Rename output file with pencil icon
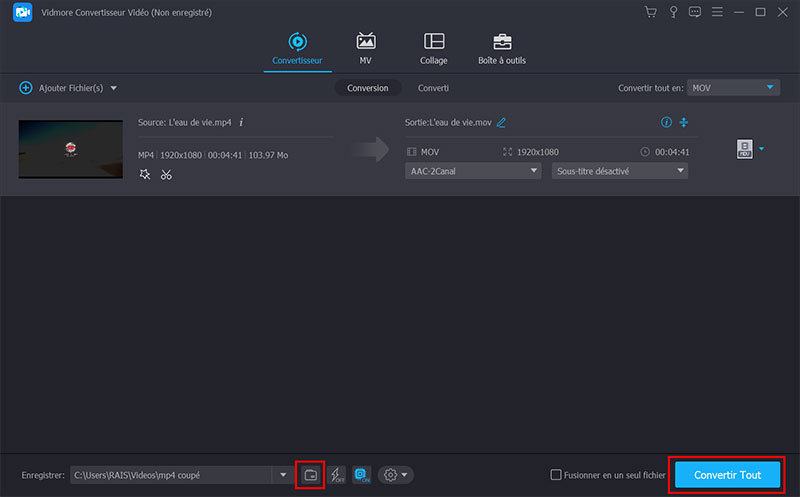The width and height of the screenshot is (800, 497). [x=501, y=122]
